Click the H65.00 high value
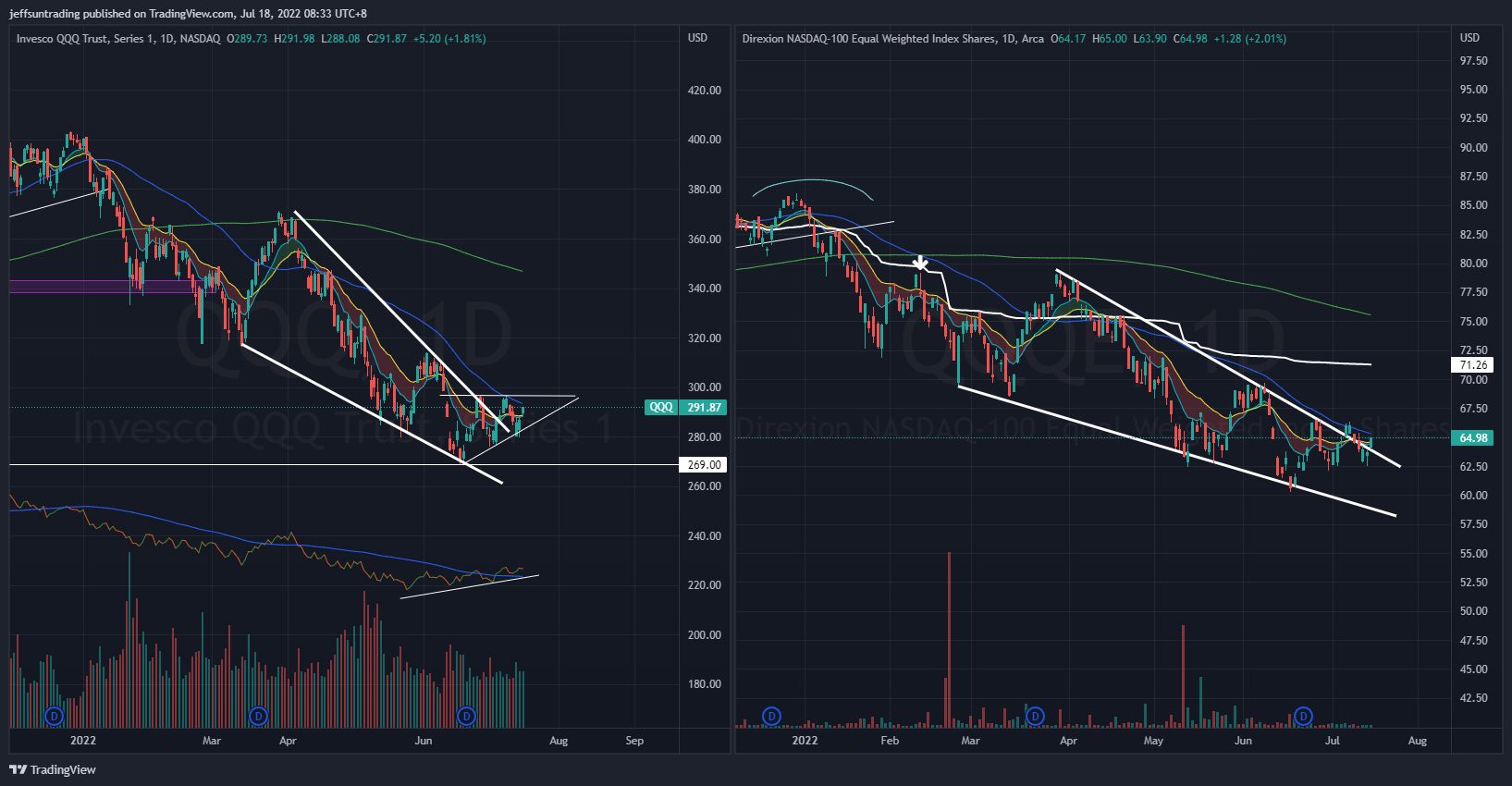 pos(1110,39)
